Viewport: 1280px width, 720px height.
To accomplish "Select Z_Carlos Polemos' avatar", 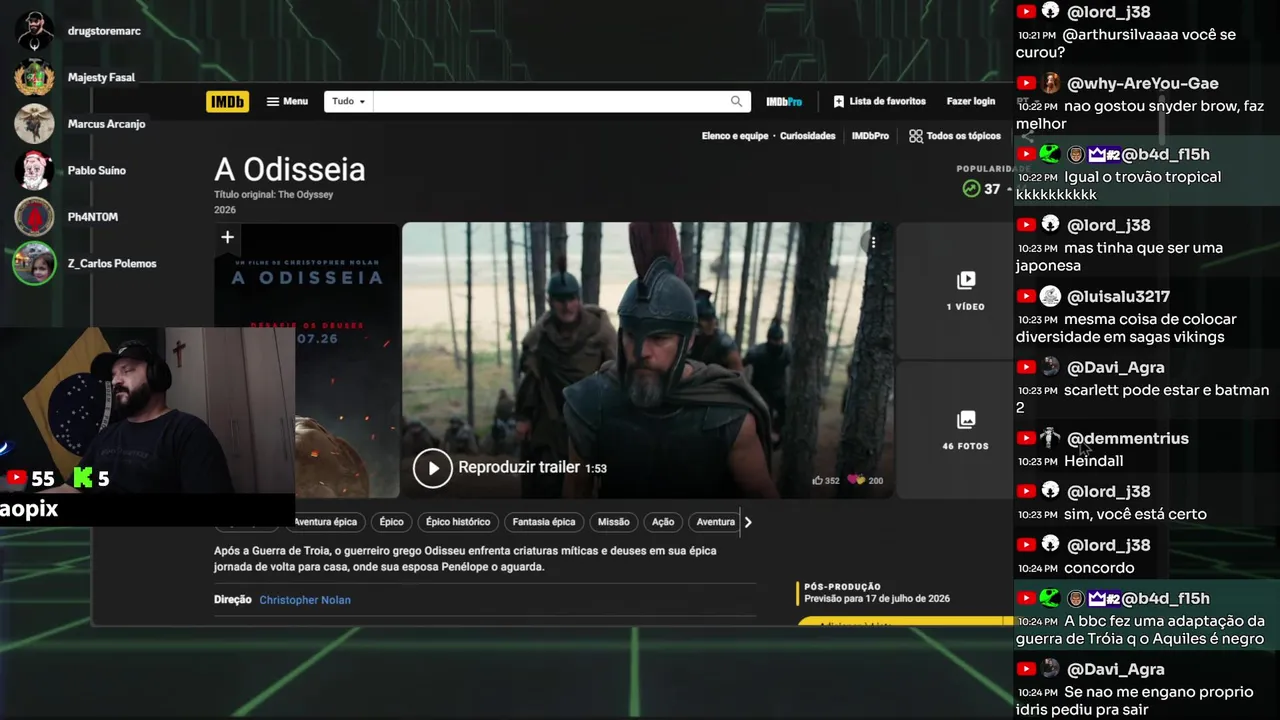I will pyautogui.click(x=34, y=264).
